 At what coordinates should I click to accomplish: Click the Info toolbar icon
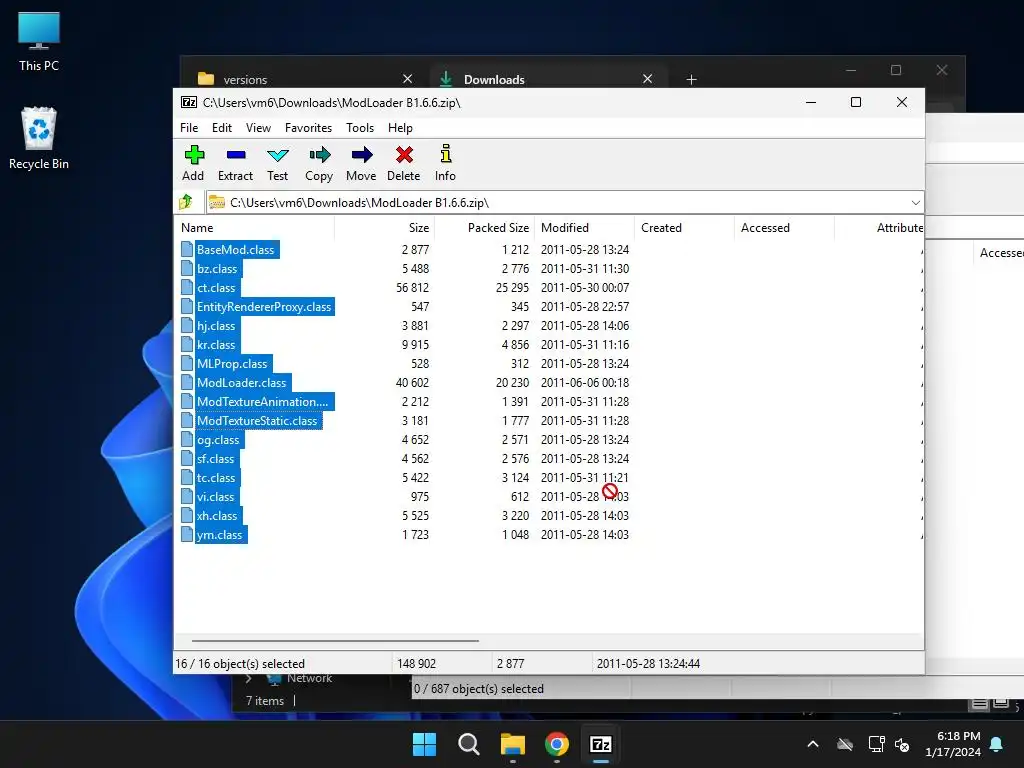coord(445,154)
